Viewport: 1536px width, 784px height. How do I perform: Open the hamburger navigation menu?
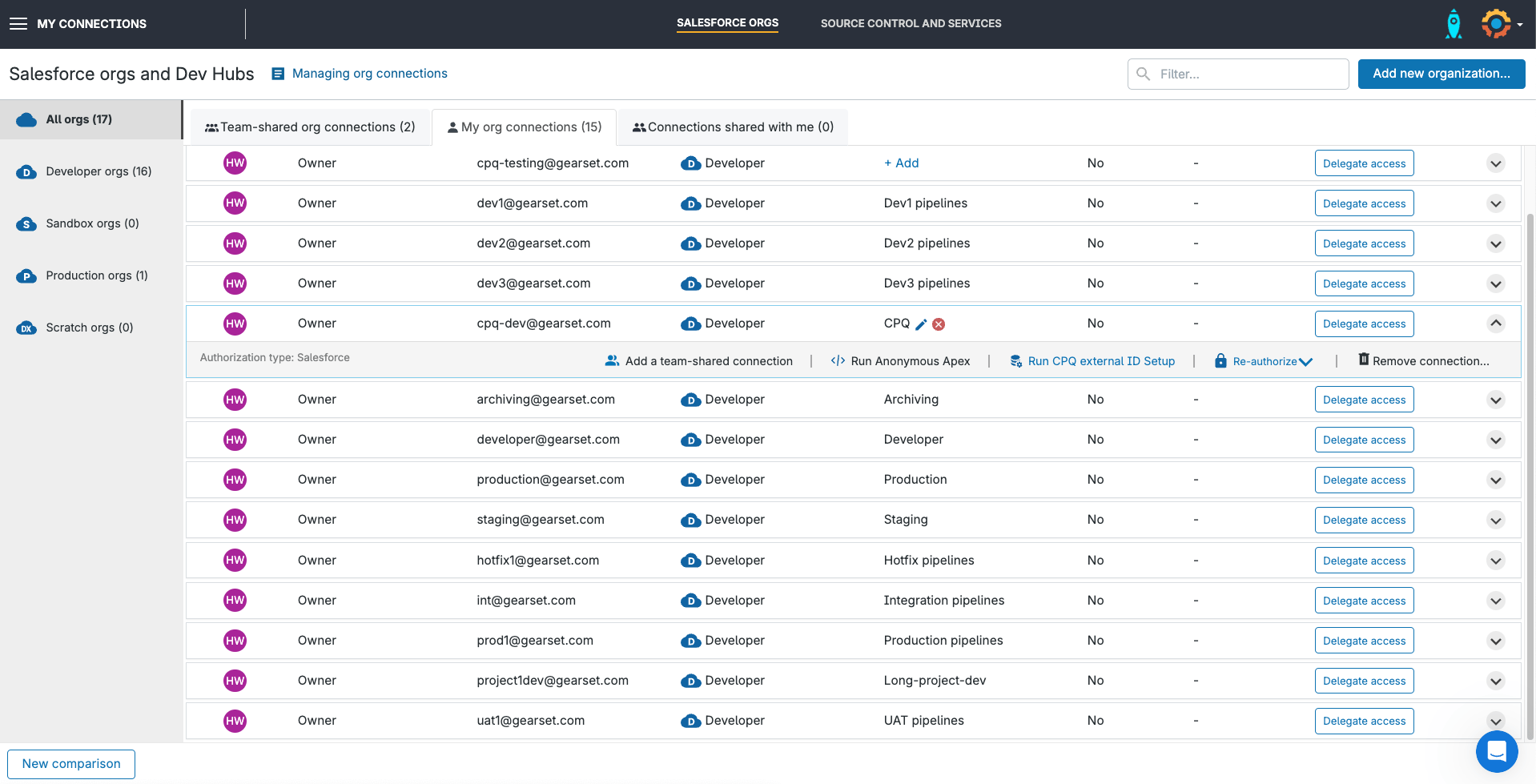click(18, 24)
